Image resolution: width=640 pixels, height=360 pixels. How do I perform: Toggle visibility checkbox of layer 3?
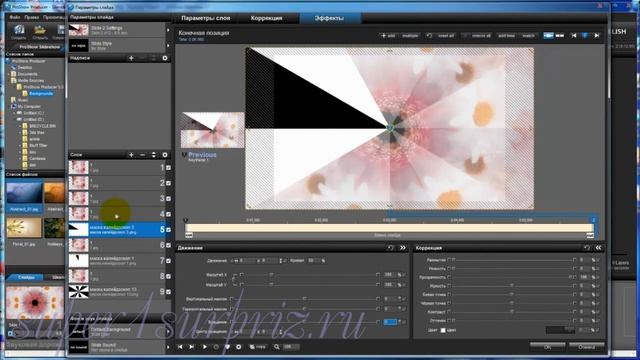coord(168,199)
